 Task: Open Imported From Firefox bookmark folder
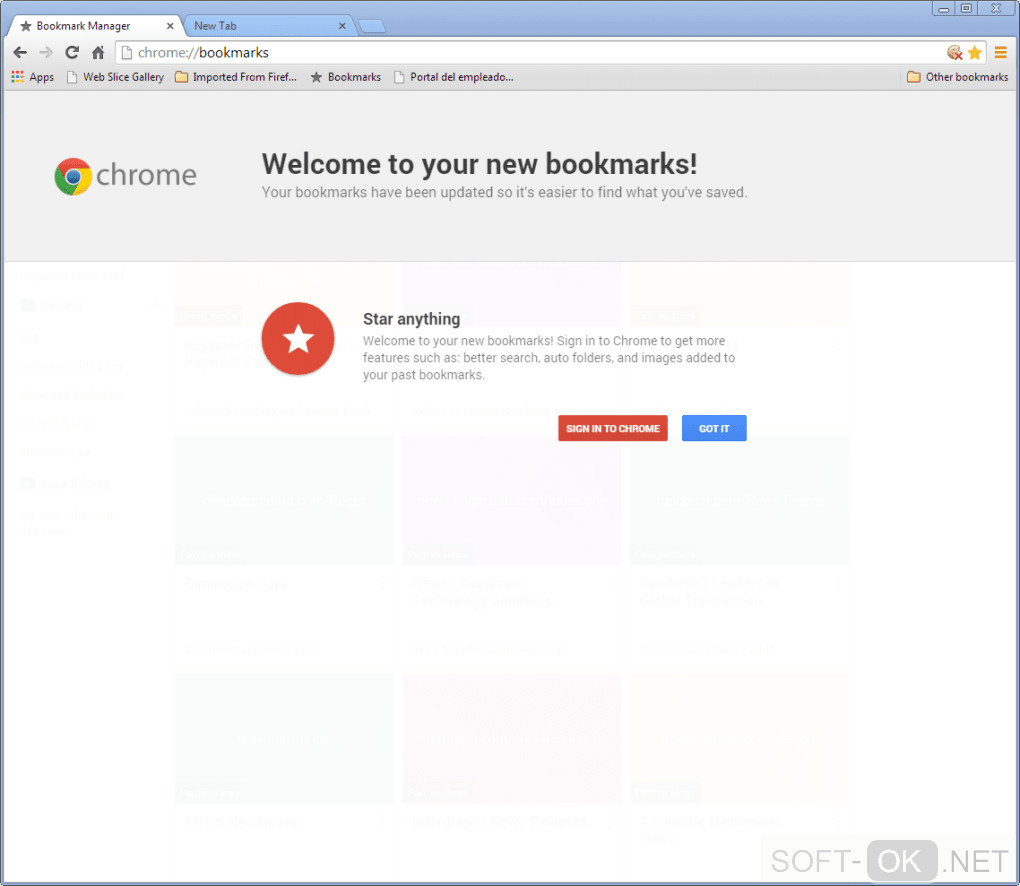[236, 77]
